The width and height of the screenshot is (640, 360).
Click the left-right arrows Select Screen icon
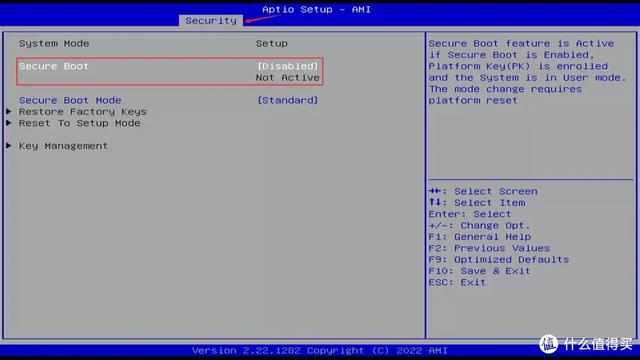pos(435,191)
